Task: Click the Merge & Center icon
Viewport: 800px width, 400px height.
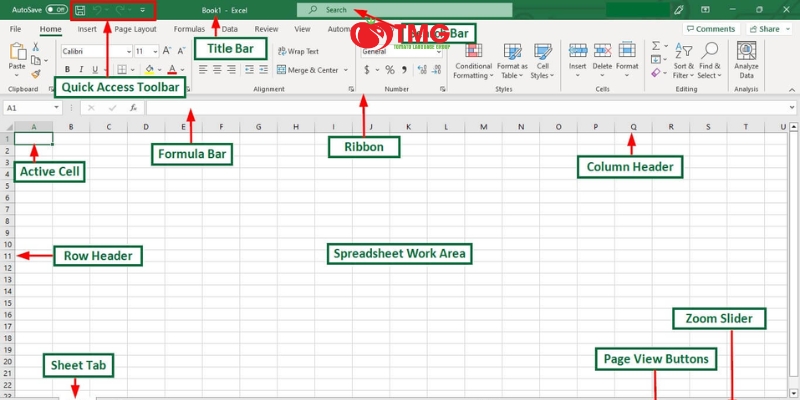Action: [x=281, y=69]
